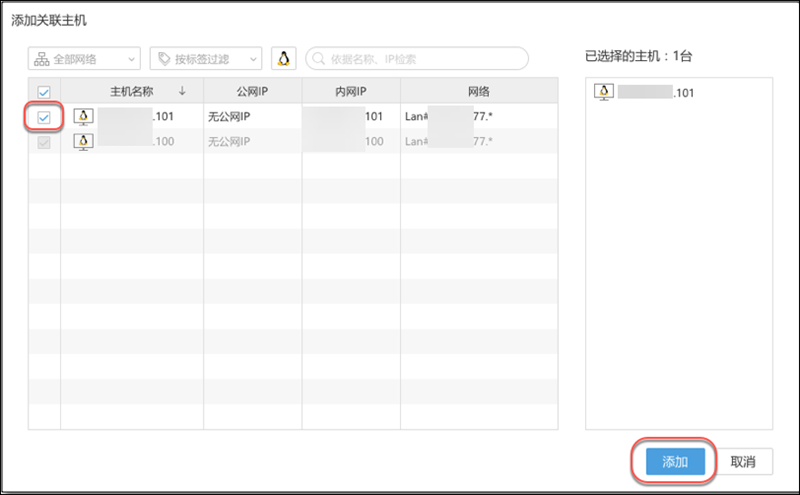800x495 pixels.
Task: Click the magnifier search icon
Action: point(318,59)
